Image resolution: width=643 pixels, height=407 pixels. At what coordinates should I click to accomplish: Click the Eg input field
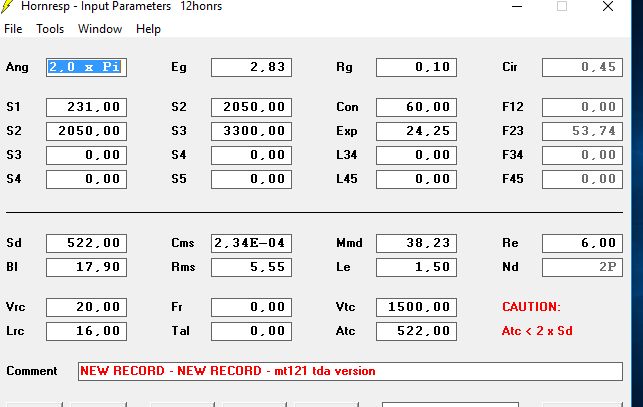251,68
